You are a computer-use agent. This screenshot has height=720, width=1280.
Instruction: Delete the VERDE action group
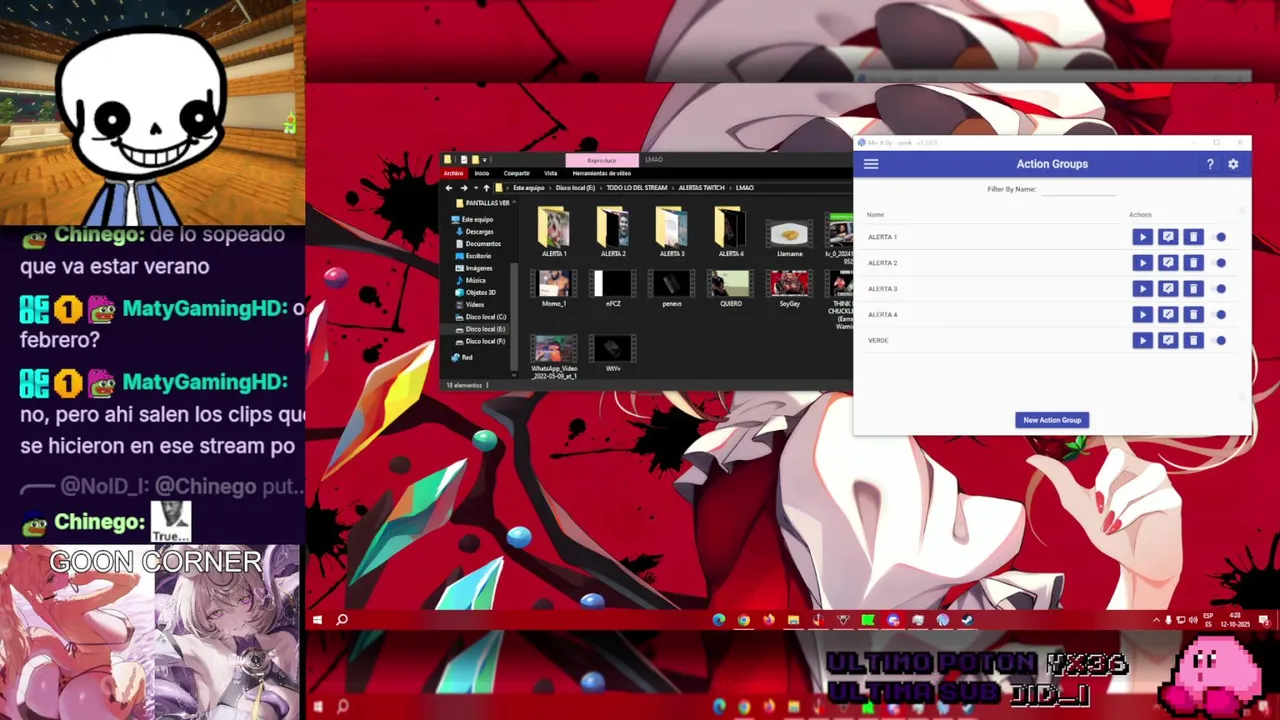(1193, 341)
